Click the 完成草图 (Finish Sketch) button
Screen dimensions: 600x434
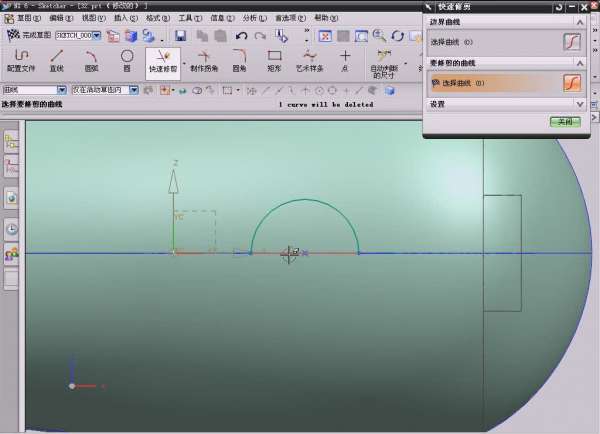point(29,35)
